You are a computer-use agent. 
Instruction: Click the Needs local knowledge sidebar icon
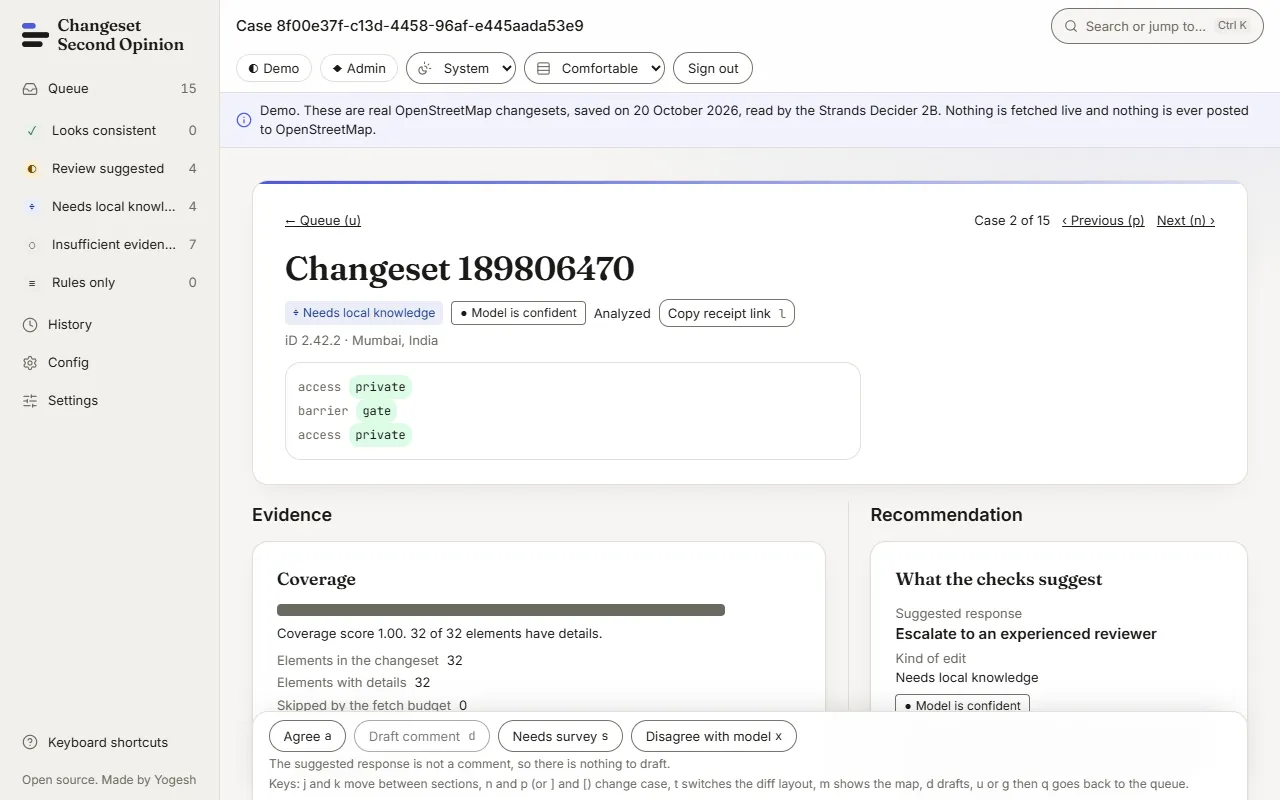tap(32, 206)
